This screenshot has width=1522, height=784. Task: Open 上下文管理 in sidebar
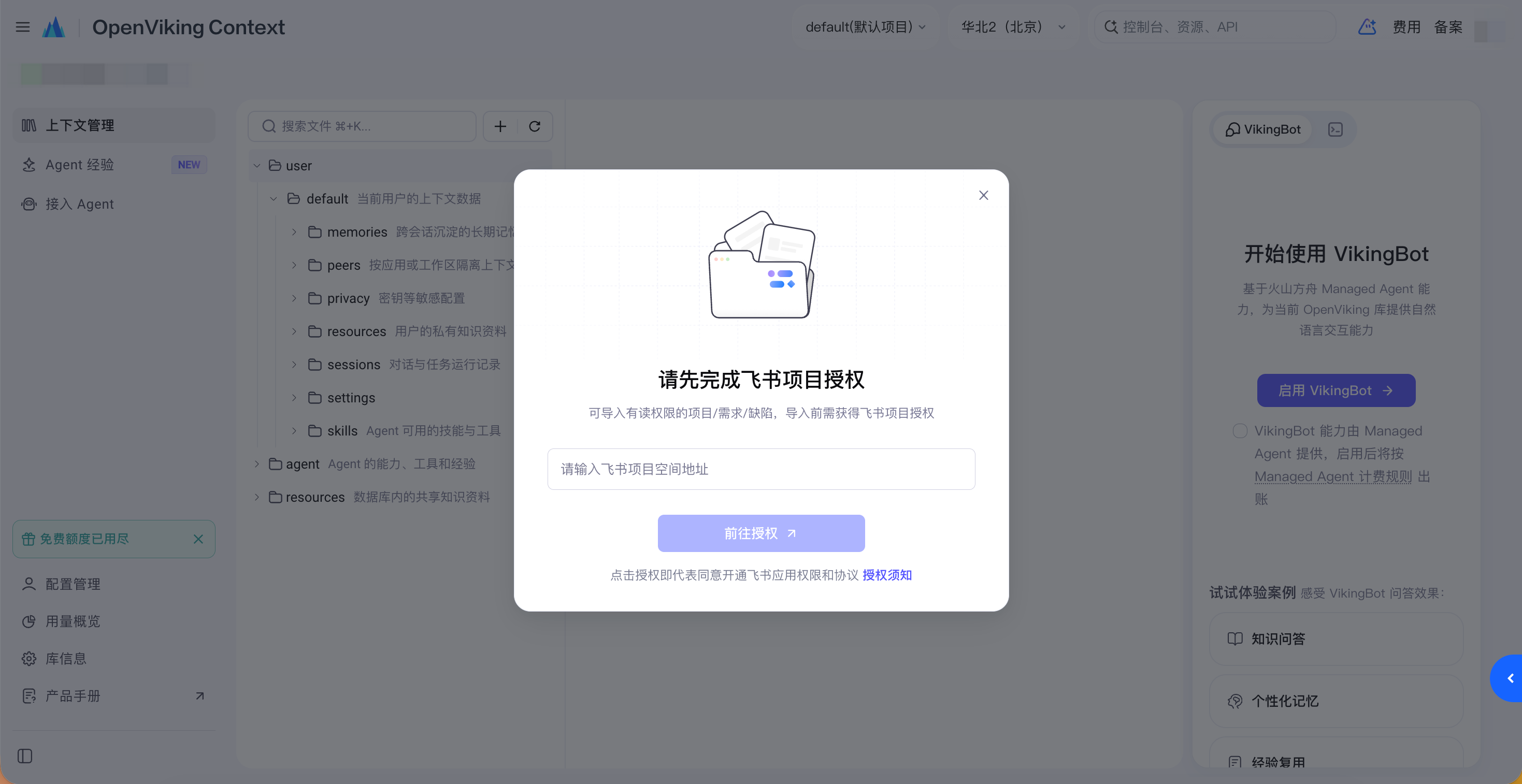pyautogui.click(x=114, y=125)
